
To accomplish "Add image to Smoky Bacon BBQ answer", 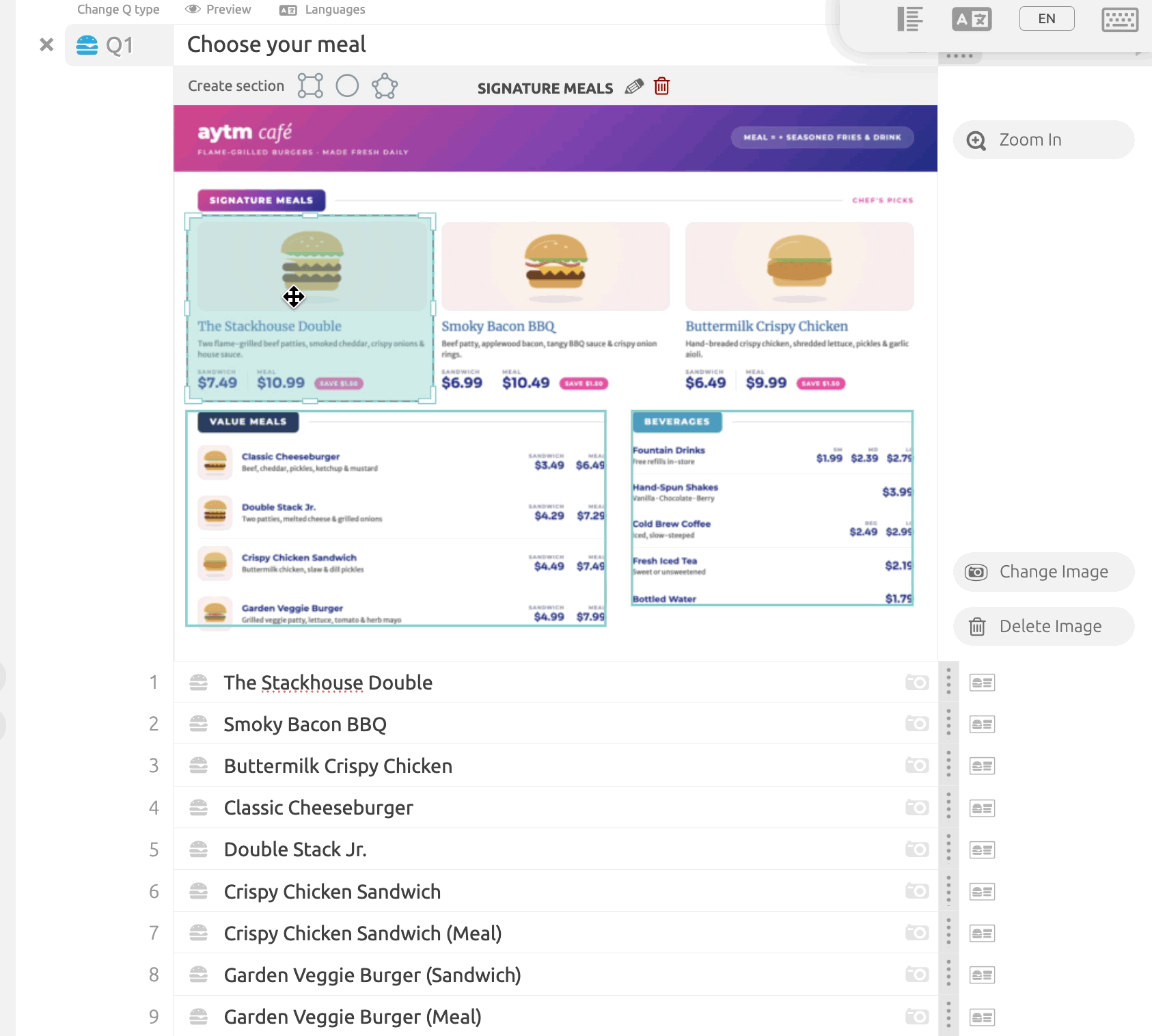I will (917, 724).
